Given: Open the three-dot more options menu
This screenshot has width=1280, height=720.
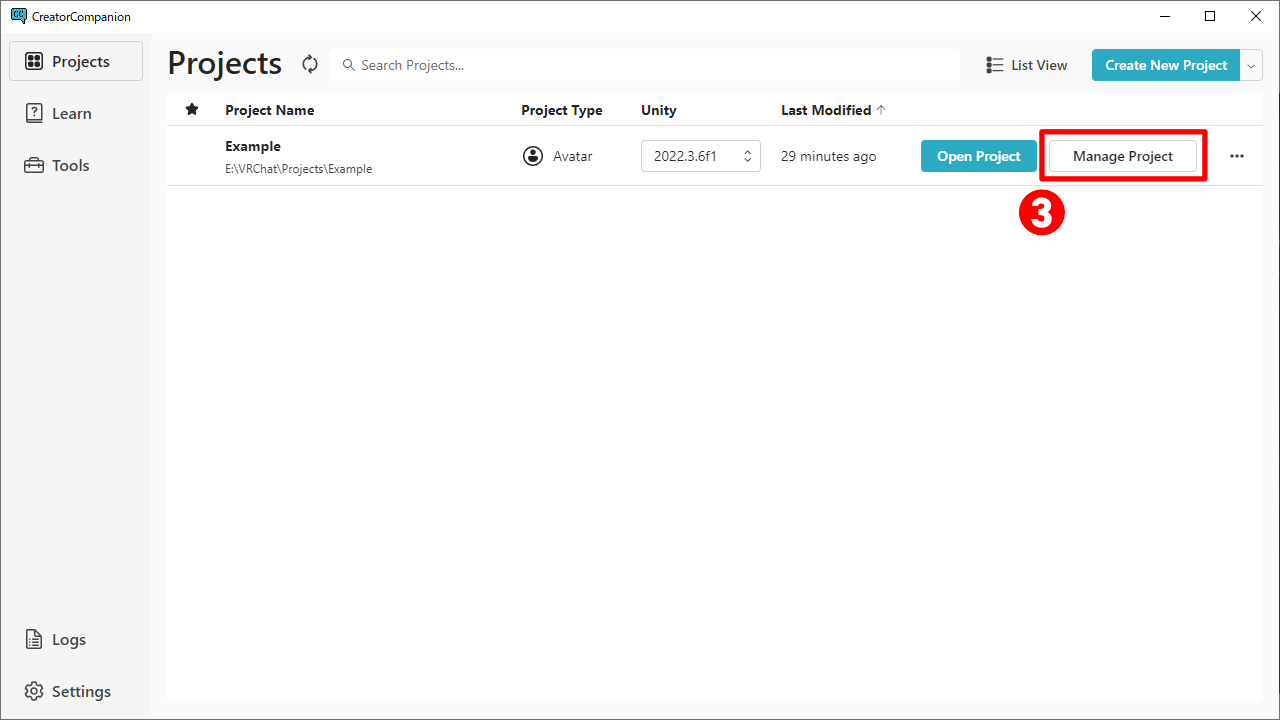Looking at the screenshot, I should 1237,156.
